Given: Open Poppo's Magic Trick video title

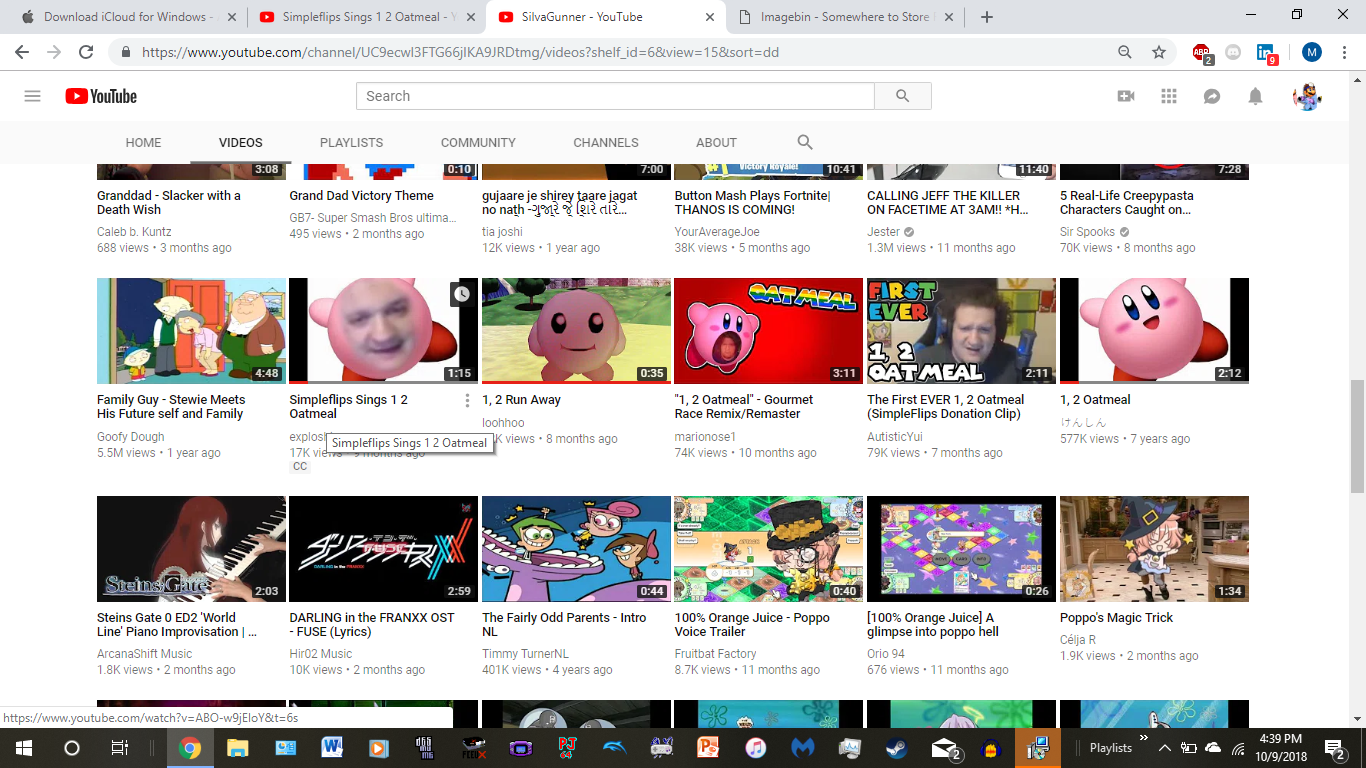Looking at the screenshot, I should (x=1116, y=618).
